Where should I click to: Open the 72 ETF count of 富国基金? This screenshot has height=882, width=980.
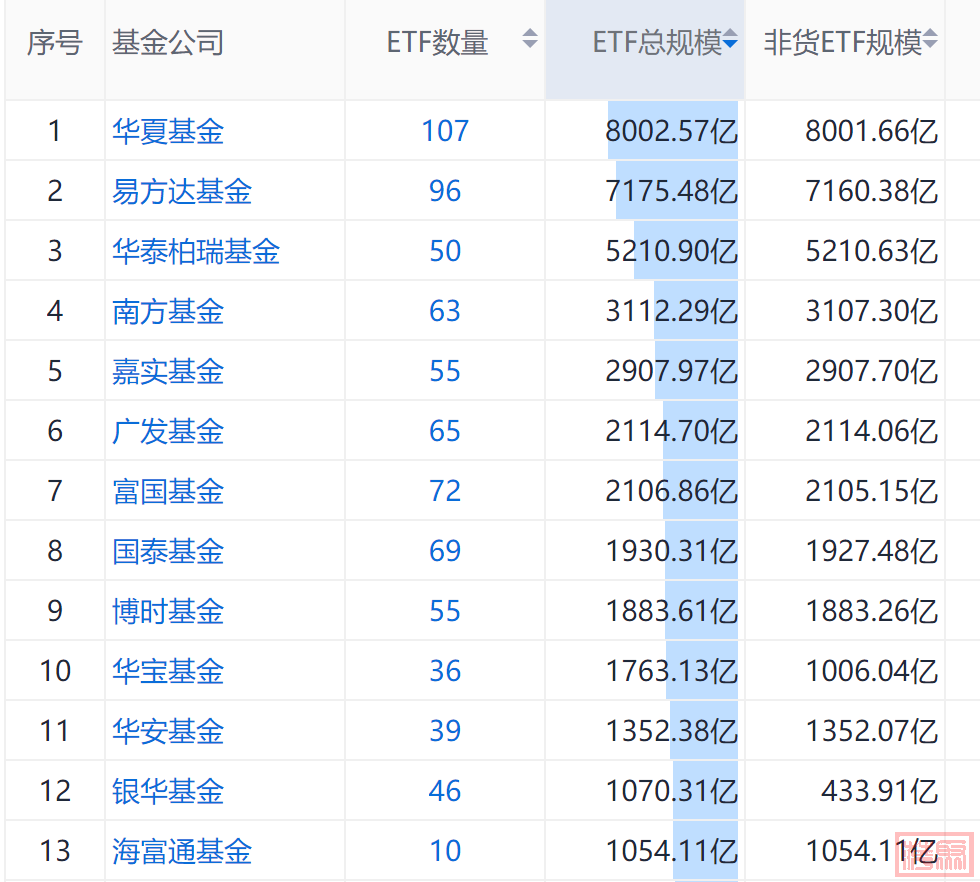(445, 491)
